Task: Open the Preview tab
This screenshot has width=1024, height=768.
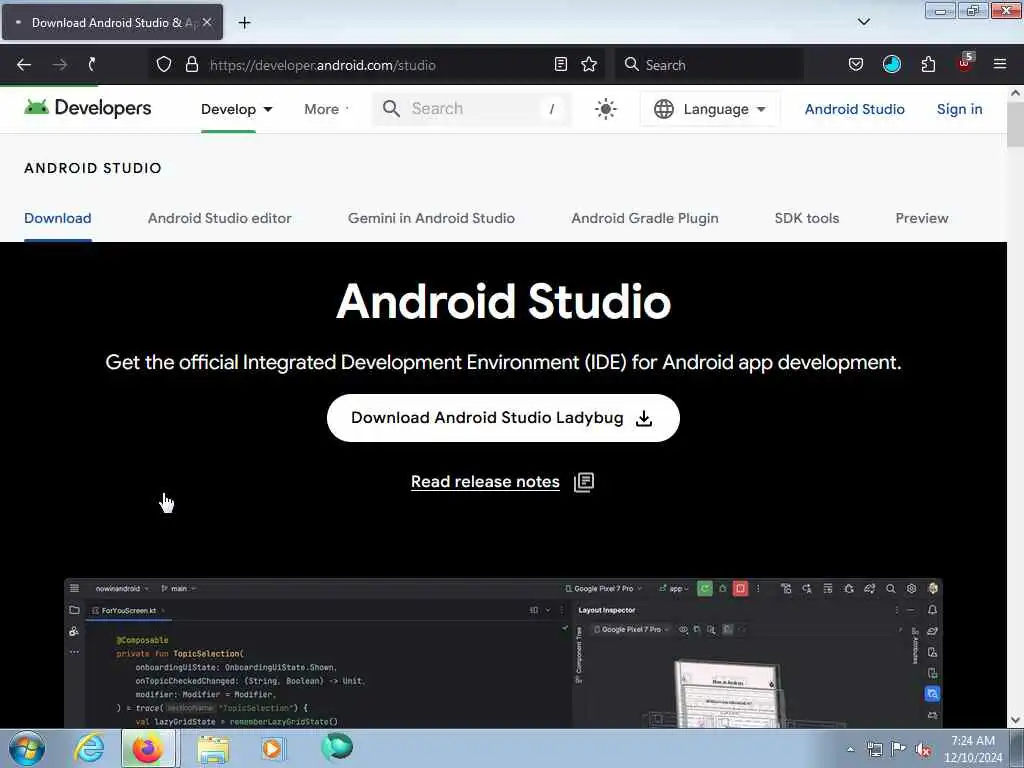Action: [921, 218]
